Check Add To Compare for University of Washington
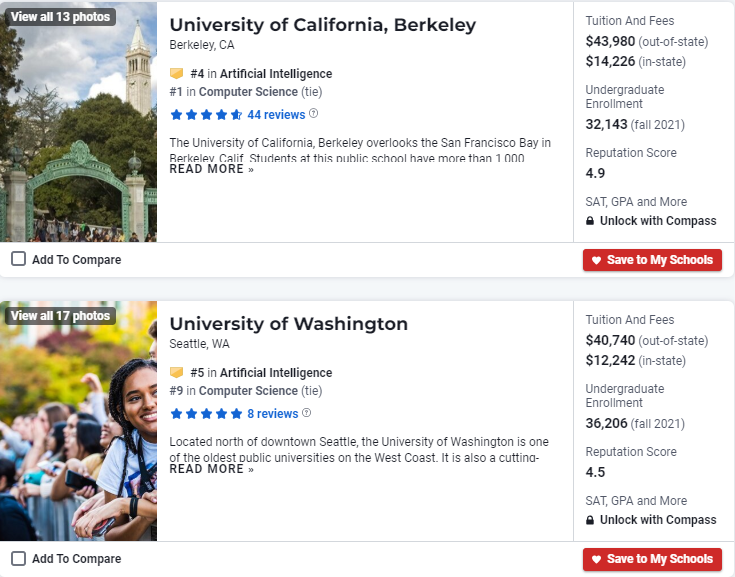The width and height of the screenshot is (735, 577). pyautogui.click(x=19, y=558)
